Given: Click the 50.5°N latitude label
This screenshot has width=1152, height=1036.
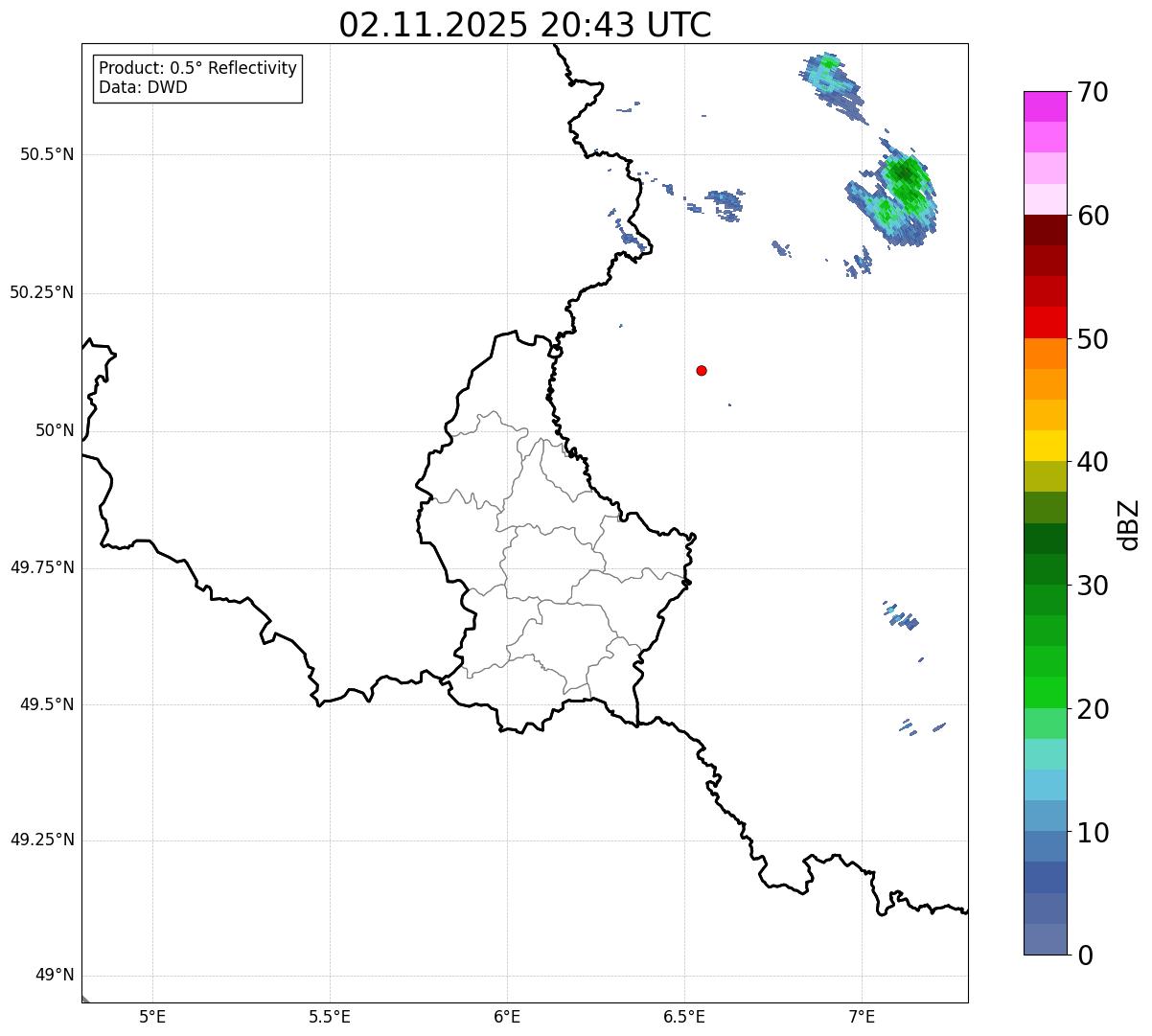Looking at the screenshot, I should pos(46,154).
